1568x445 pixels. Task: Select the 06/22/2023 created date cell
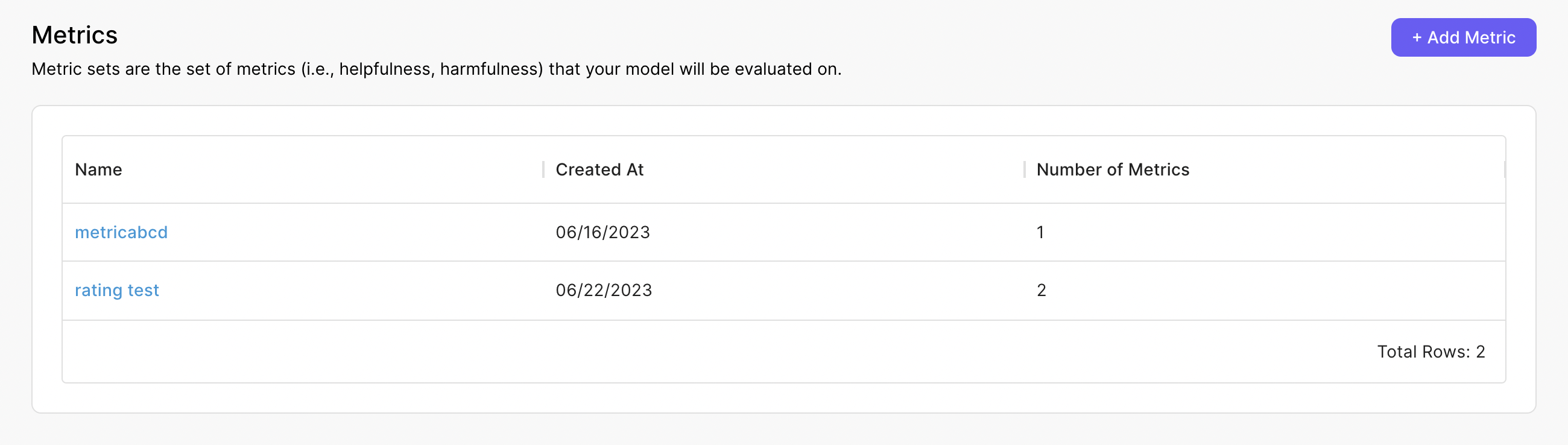pyautogui.click(x=604, y=290)
